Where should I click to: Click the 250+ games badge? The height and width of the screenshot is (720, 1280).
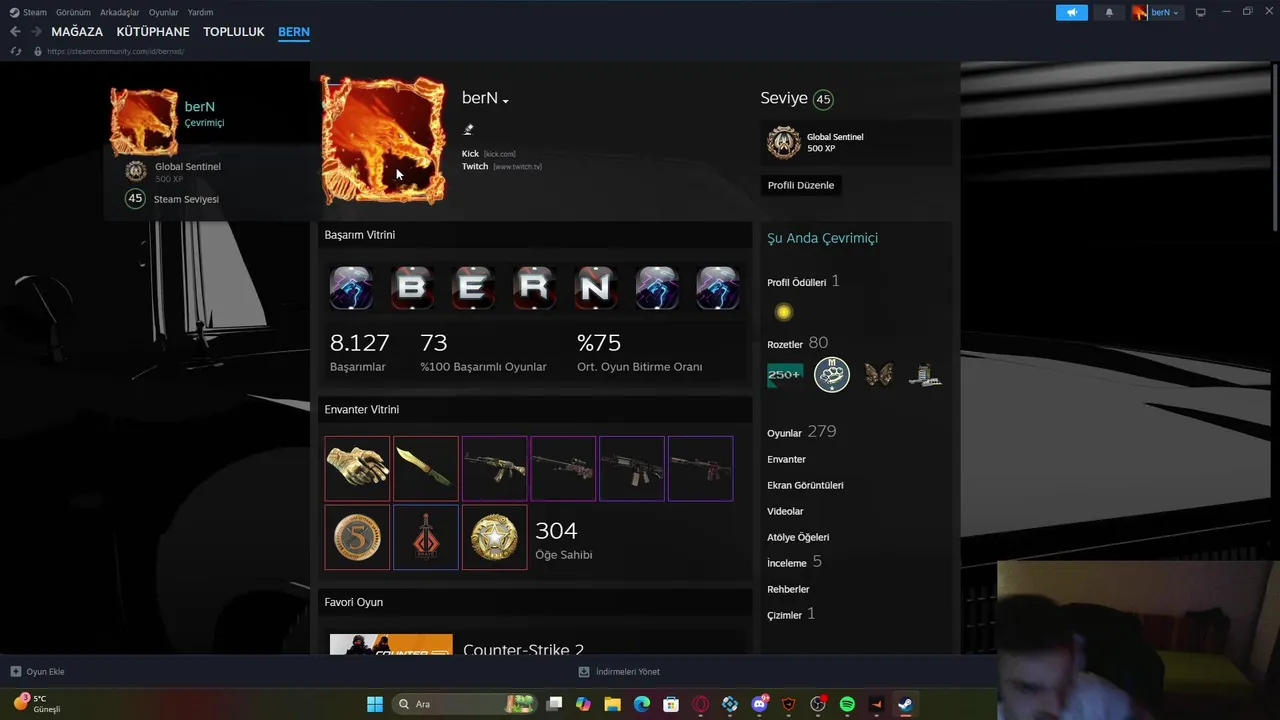pos(785,375)
